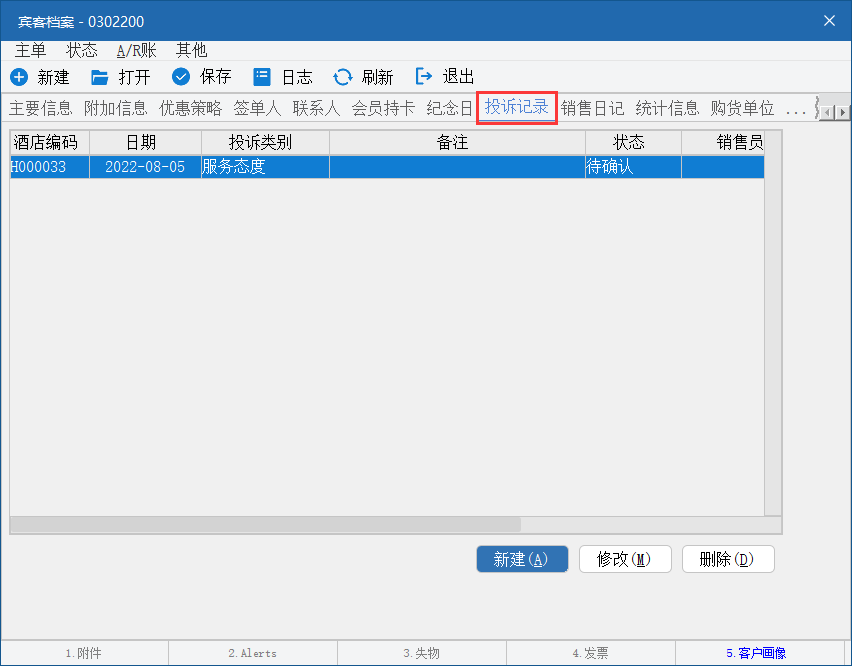852x666 pixels.
Task: Select the date cell 2022-08-05
Action: pyautogui.click(x=146, y=167)
